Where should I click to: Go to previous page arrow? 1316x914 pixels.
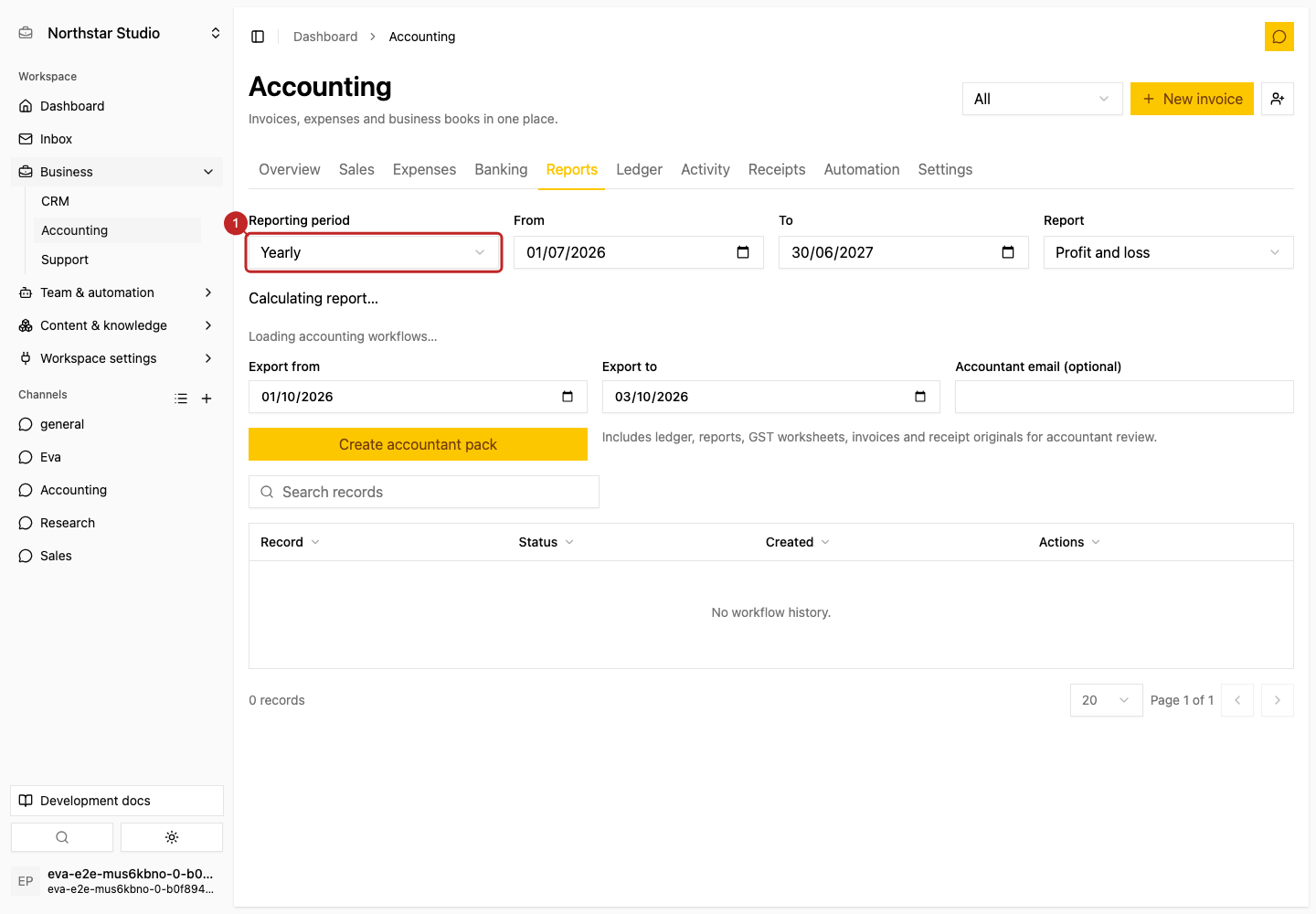pos(1237,700)
